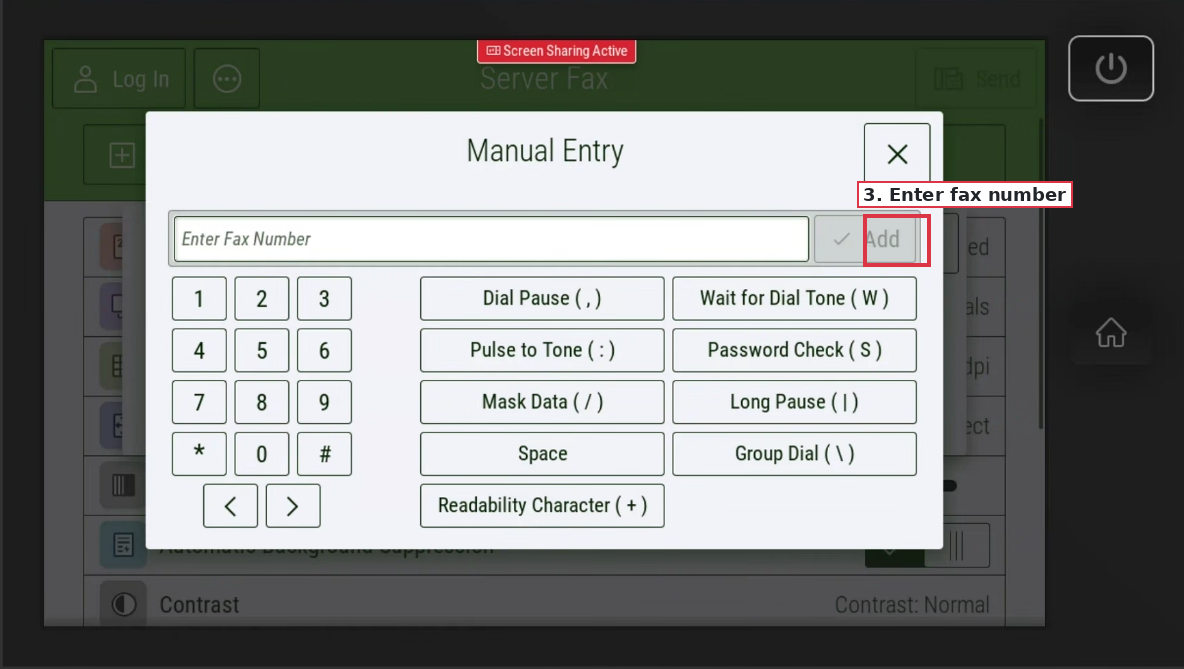Click the Contrast half-circle icon

tap(123, 604)
